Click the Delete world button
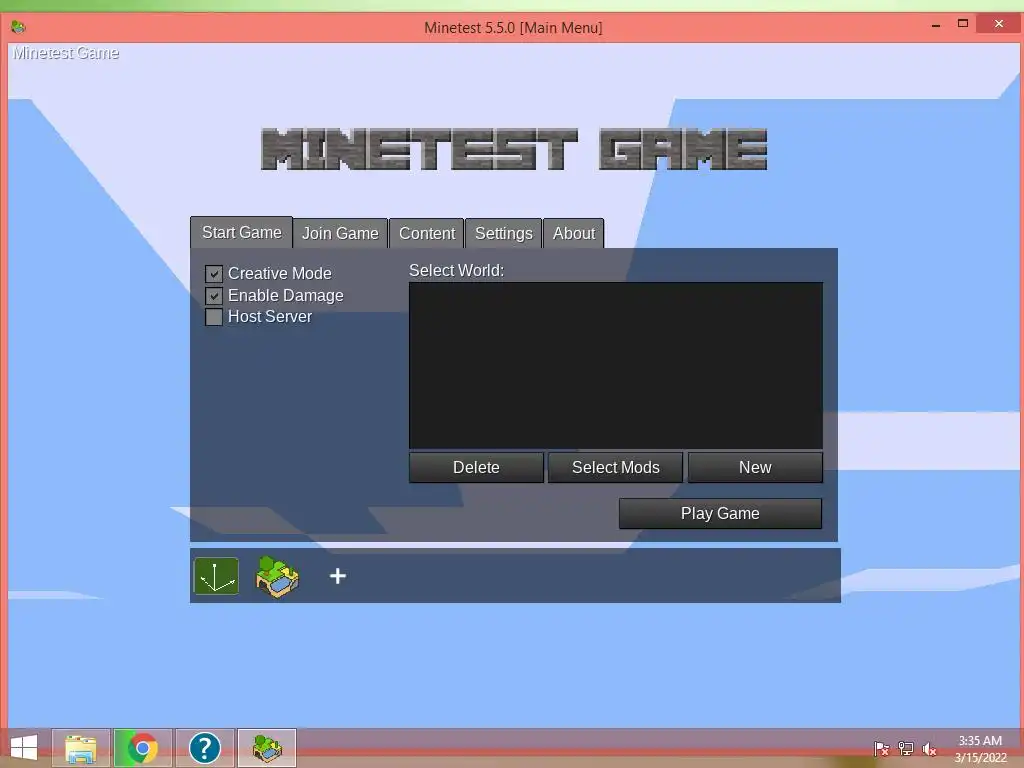Screen dimensions: 1024x768 [476, 468]
